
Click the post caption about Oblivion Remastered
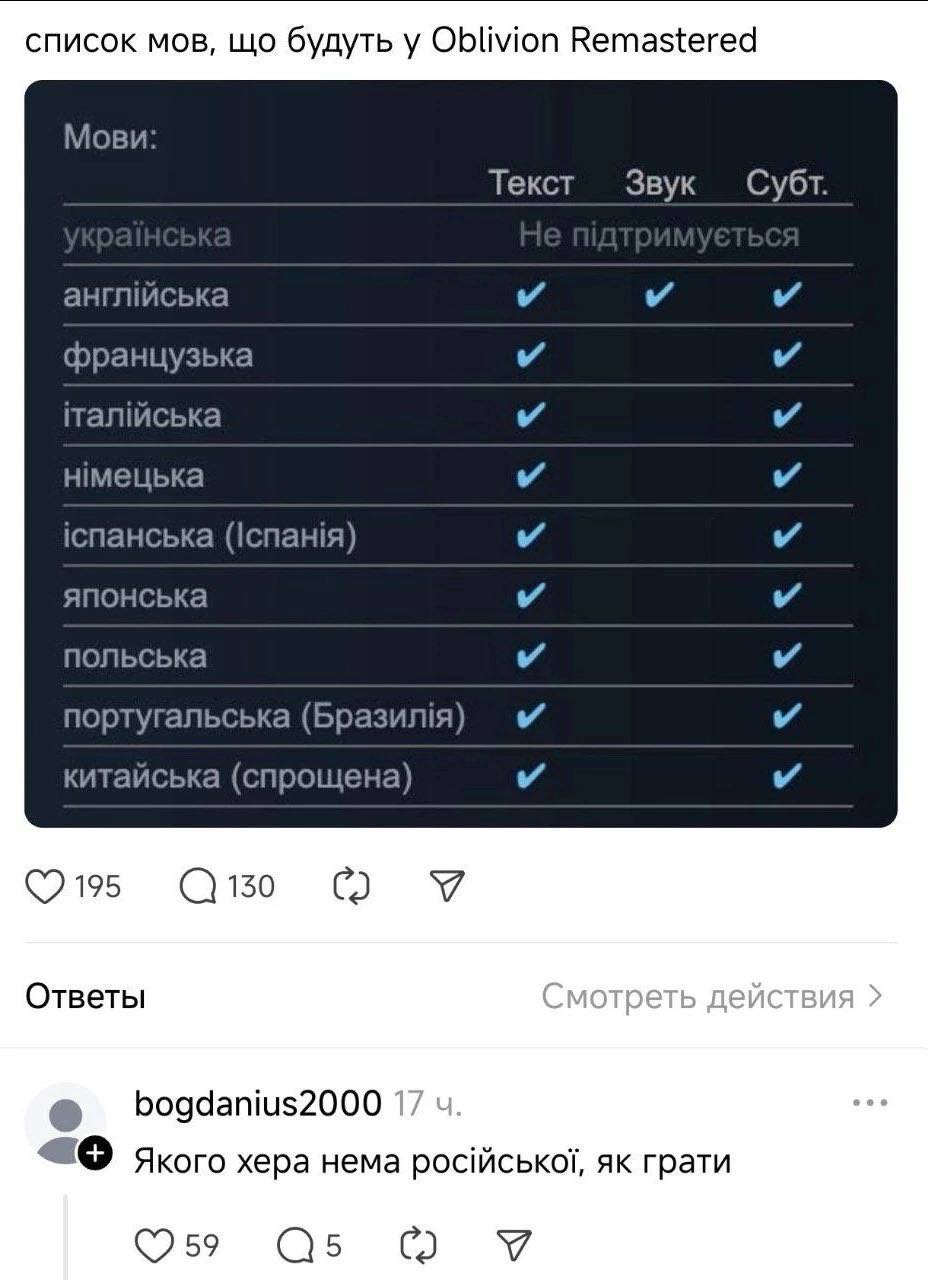391,41
